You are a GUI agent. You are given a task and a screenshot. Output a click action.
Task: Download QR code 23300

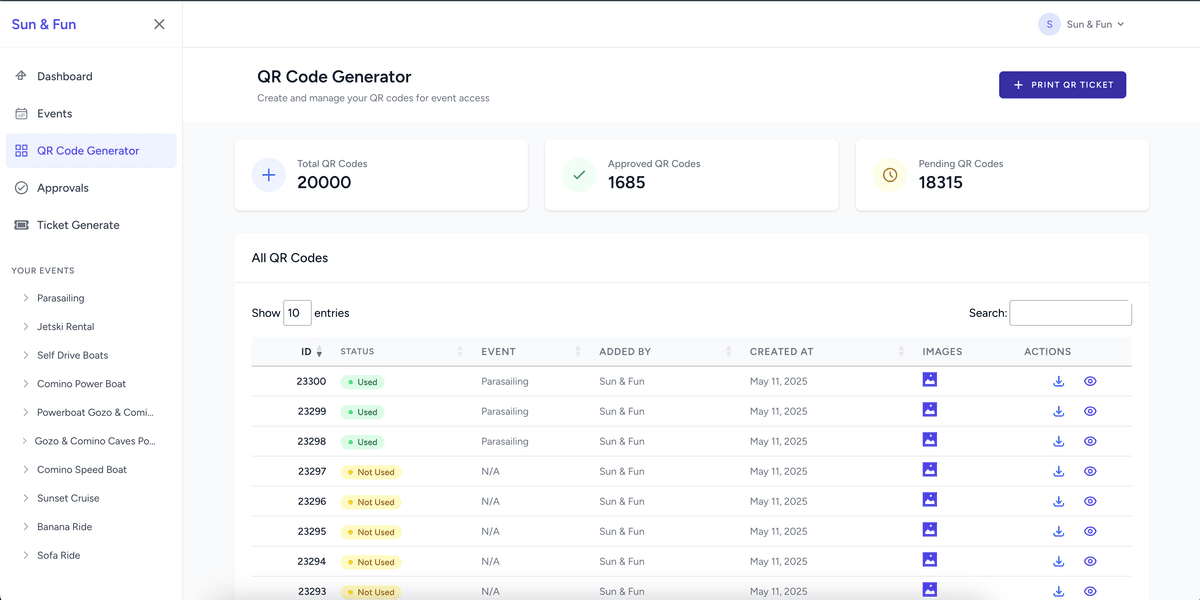point(1059,381)
